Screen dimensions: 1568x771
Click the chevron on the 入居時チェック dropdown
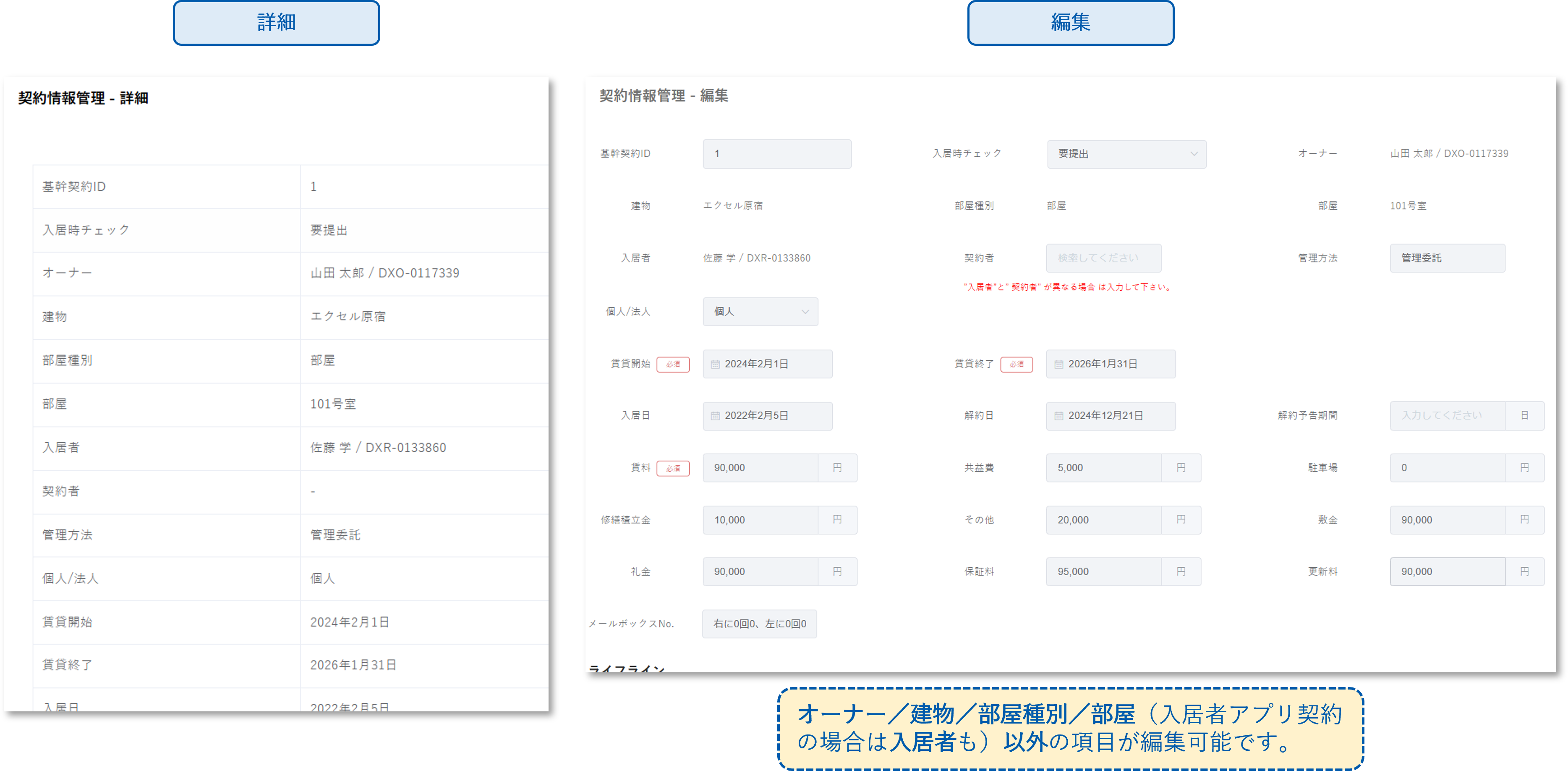1194,154
